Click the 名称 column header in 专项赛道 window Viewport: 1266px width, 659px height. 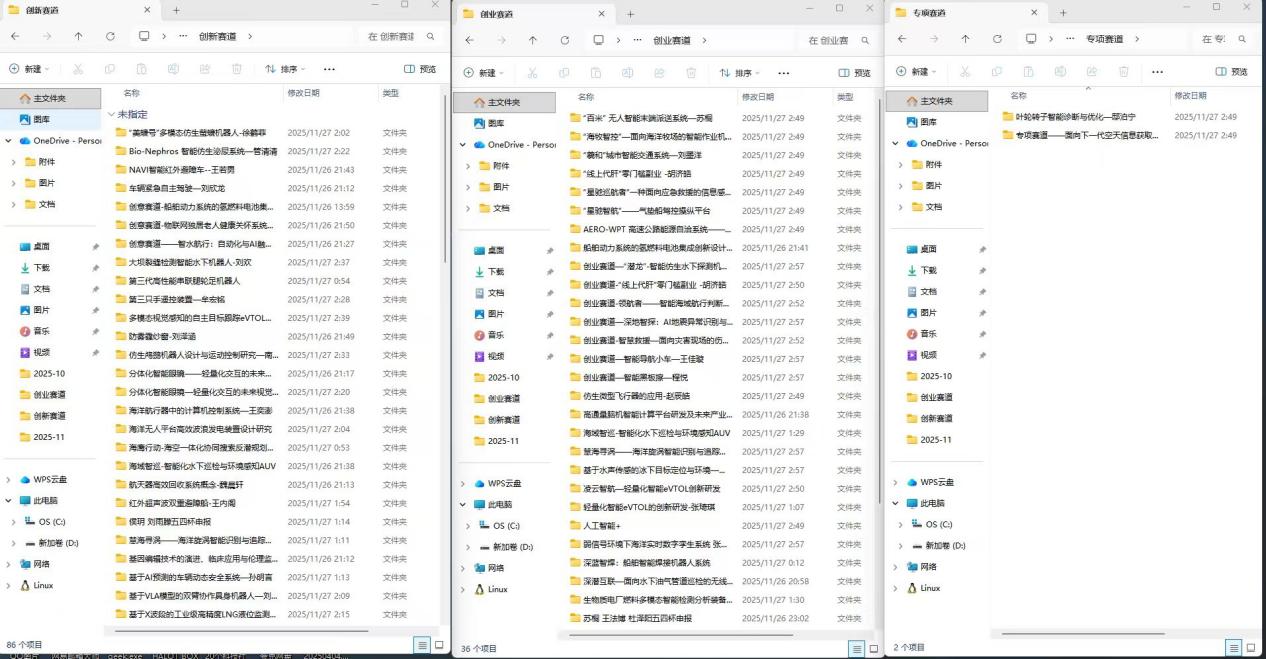(1019, 95)
